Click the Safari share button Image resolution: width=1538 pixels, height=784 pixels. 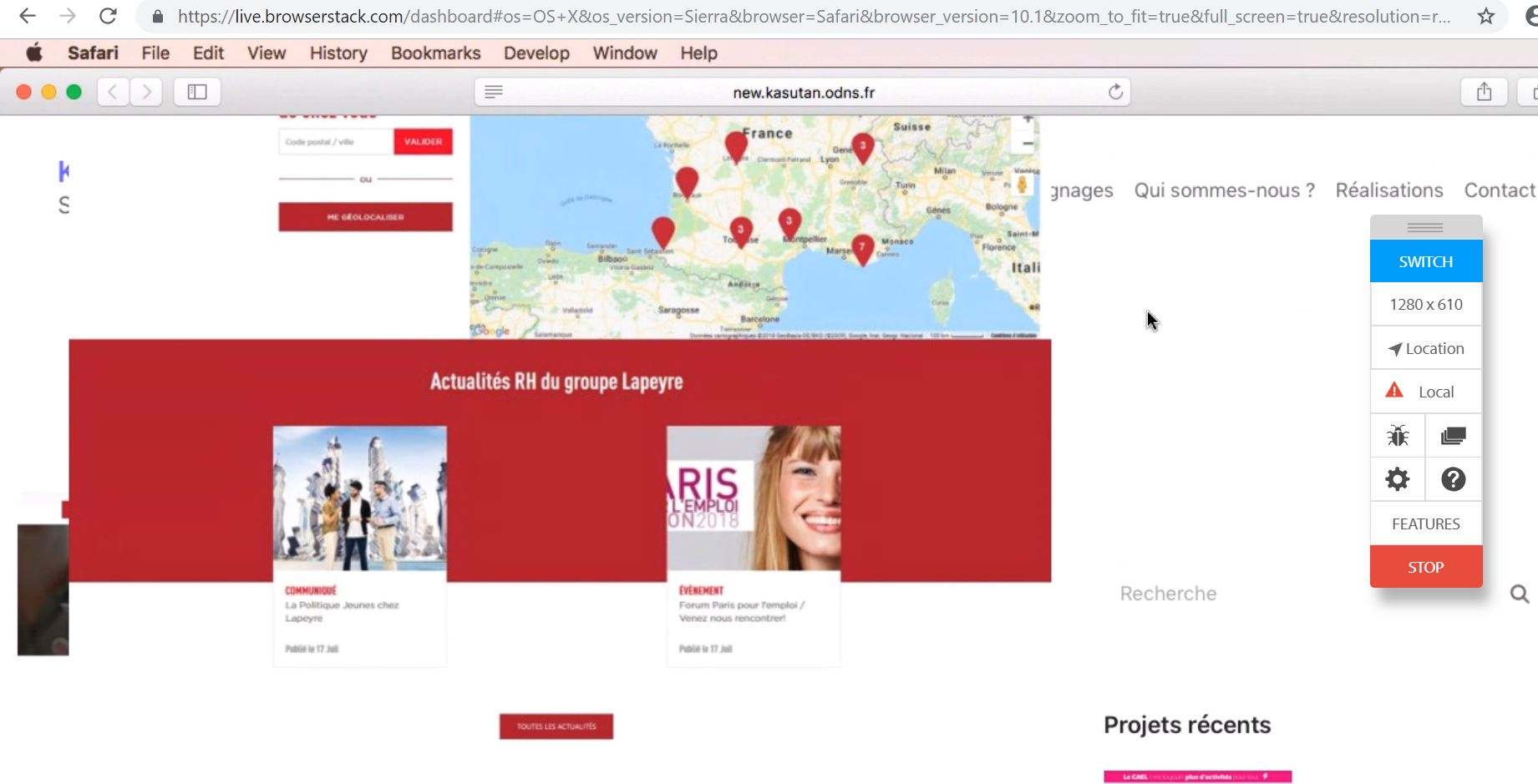1484,92
